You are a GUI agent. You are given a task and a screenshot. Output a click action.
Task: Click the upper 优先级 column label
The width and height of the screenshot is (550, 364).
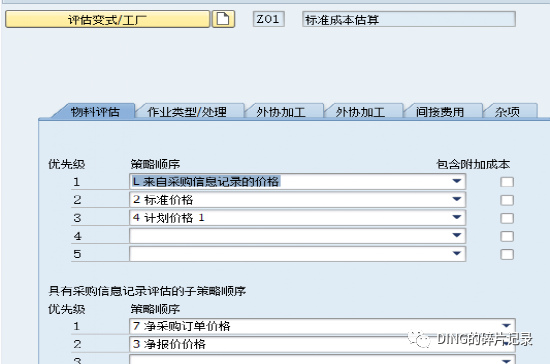tap(66, 164)
